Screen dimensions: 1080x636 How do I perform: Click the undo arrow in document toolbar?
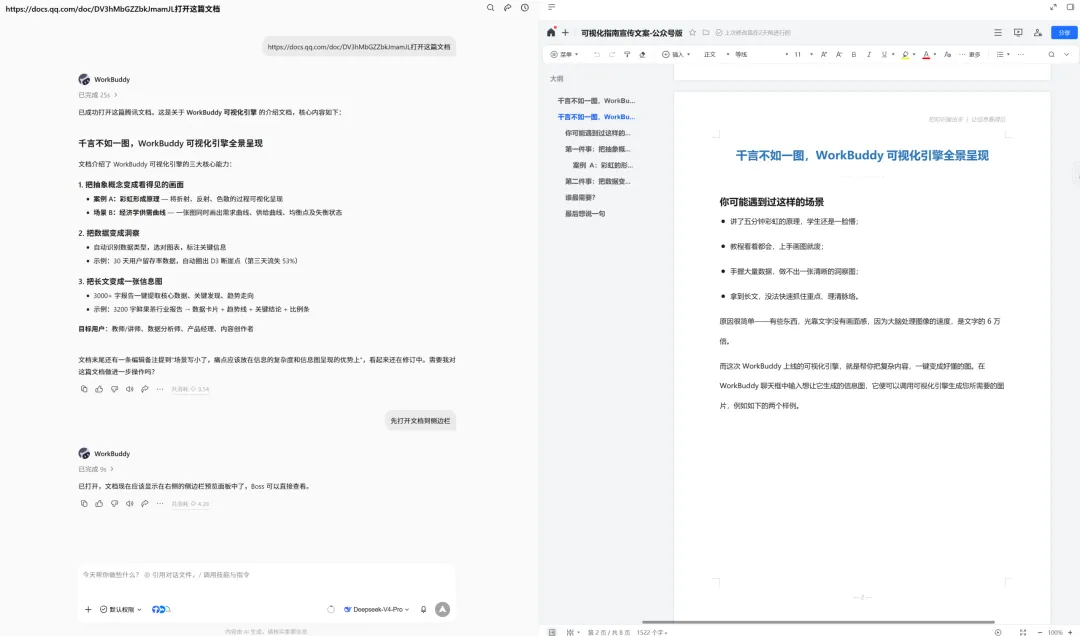point(596,54)
